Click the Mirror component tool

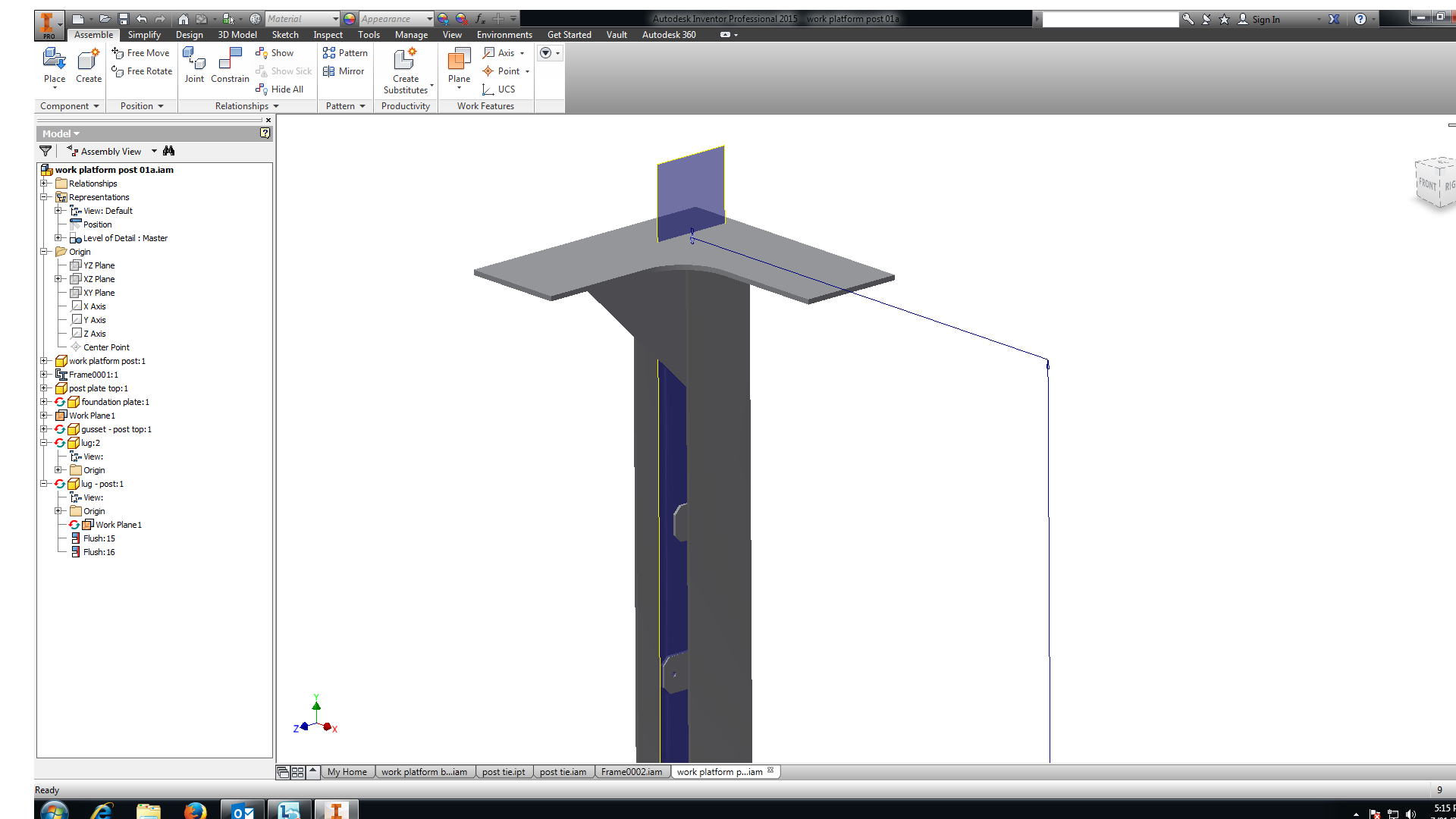click(x=344, y=71)
